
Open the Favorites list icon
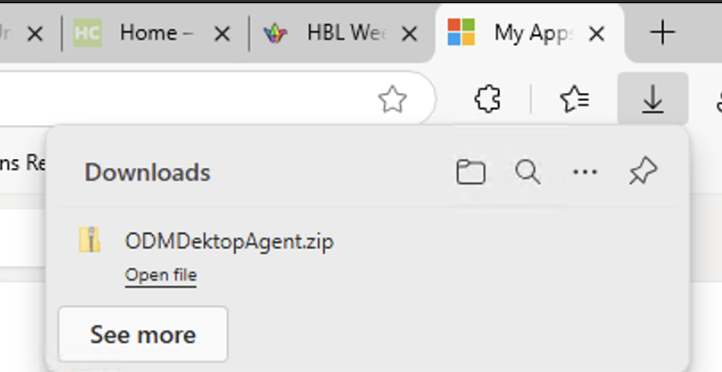coord(575,99)
